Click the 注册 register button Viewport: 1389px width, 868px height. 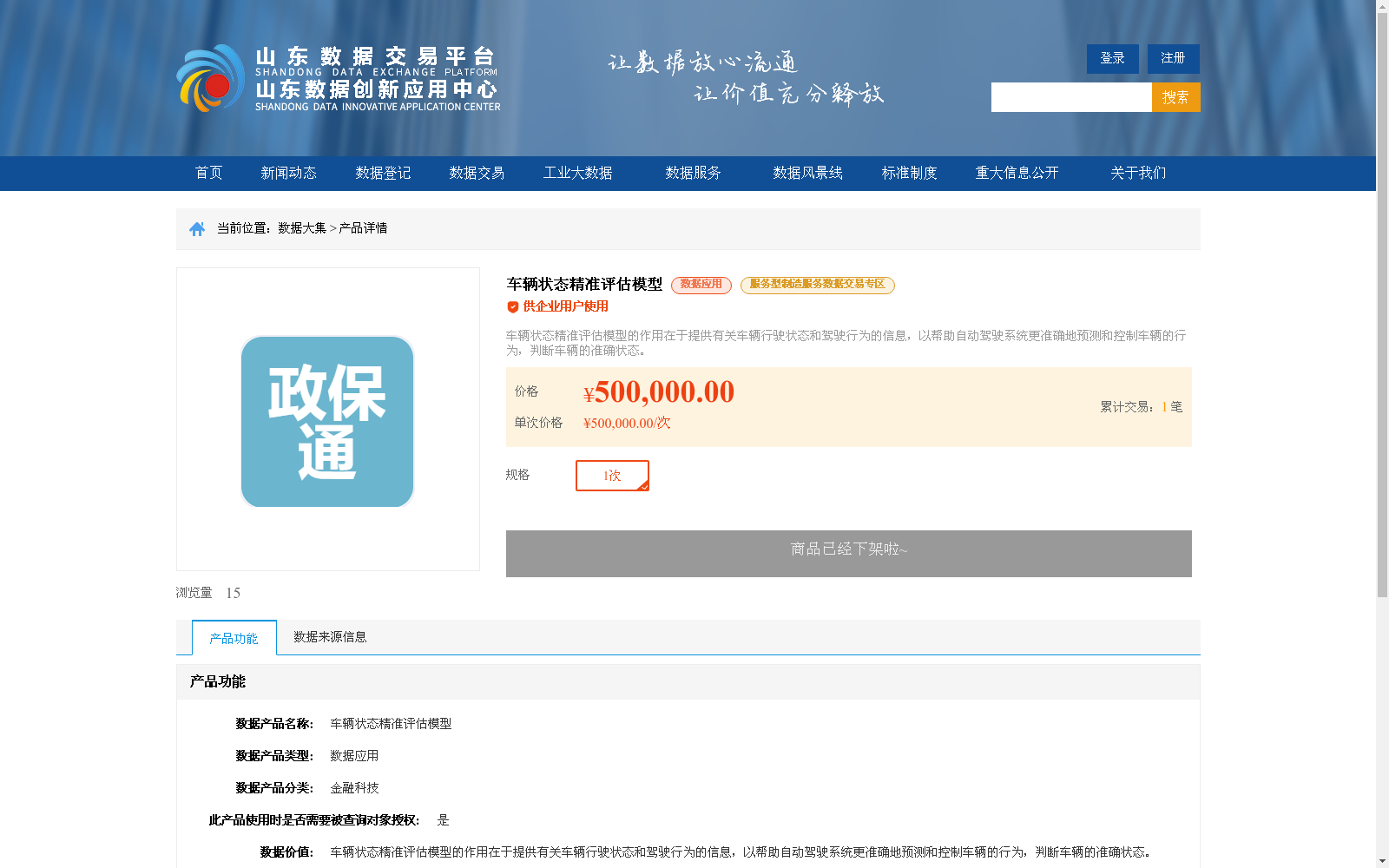click(1174, 59)
